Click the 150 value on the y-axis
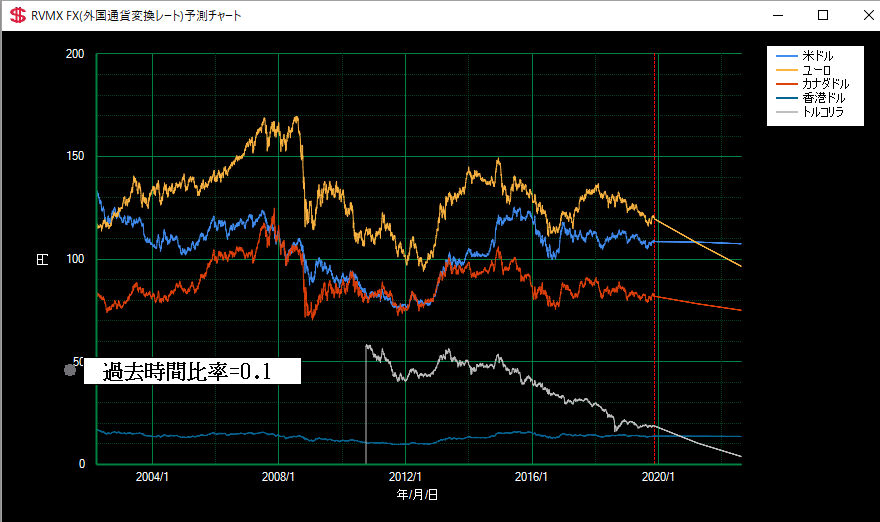 pos(75,157)
